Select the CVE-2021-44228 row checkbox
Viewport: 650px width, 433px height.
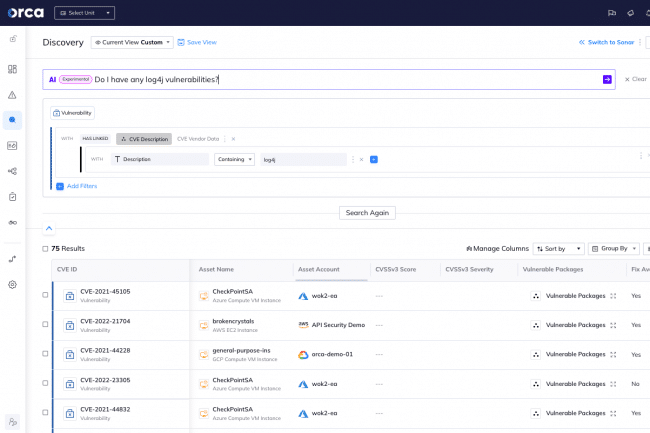click(45, 354)
